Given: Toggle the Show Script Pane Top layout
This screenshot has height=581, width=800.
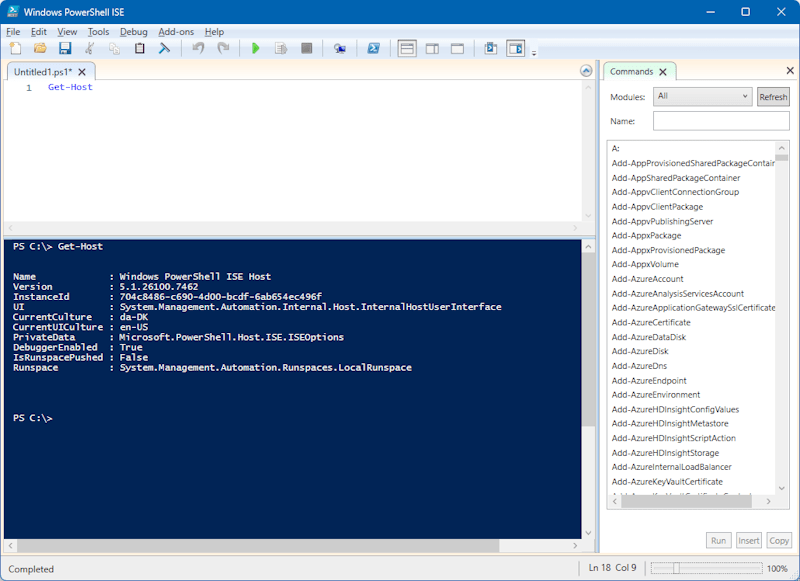Looking at the screenshot, I should (406, 48).
